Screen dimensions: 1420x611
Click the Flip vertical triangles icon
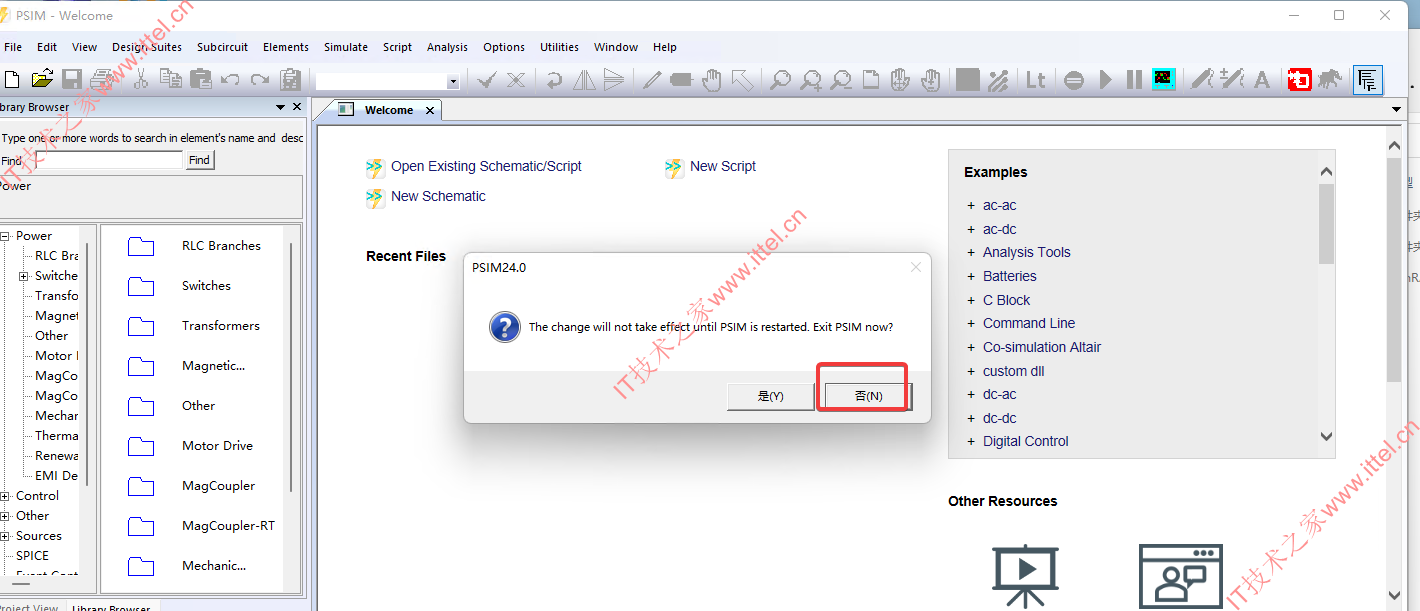point(613,80)
